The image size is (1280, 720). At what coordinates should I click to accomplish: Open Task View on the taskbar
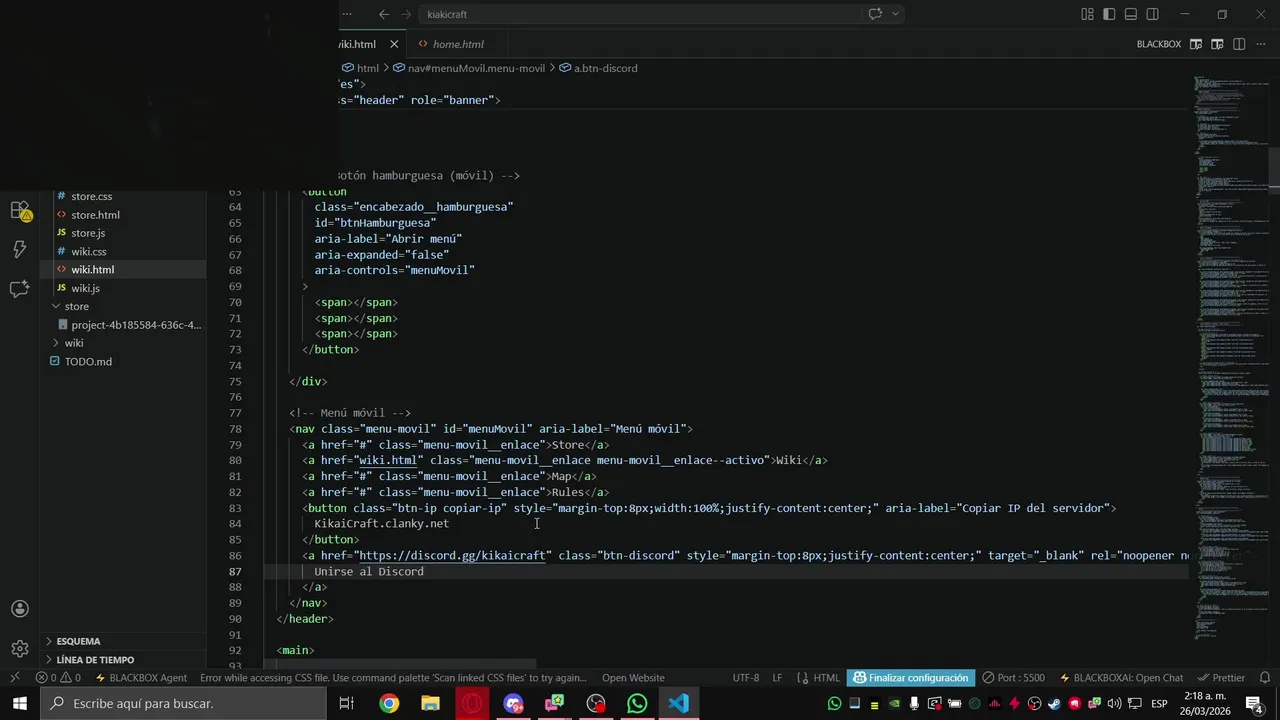347,704
